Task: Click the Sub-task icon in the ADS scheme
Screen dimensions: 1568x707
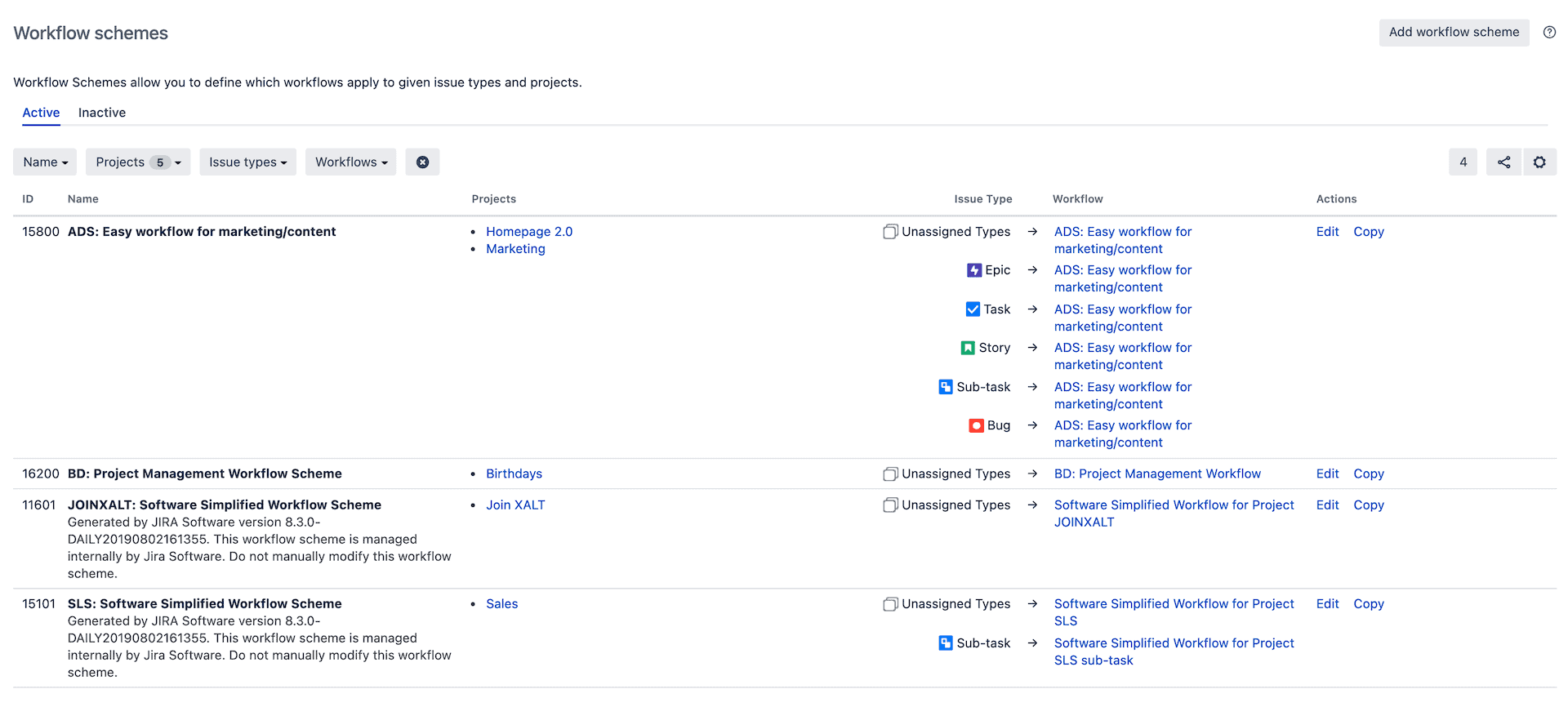Action: coord(946,387)
